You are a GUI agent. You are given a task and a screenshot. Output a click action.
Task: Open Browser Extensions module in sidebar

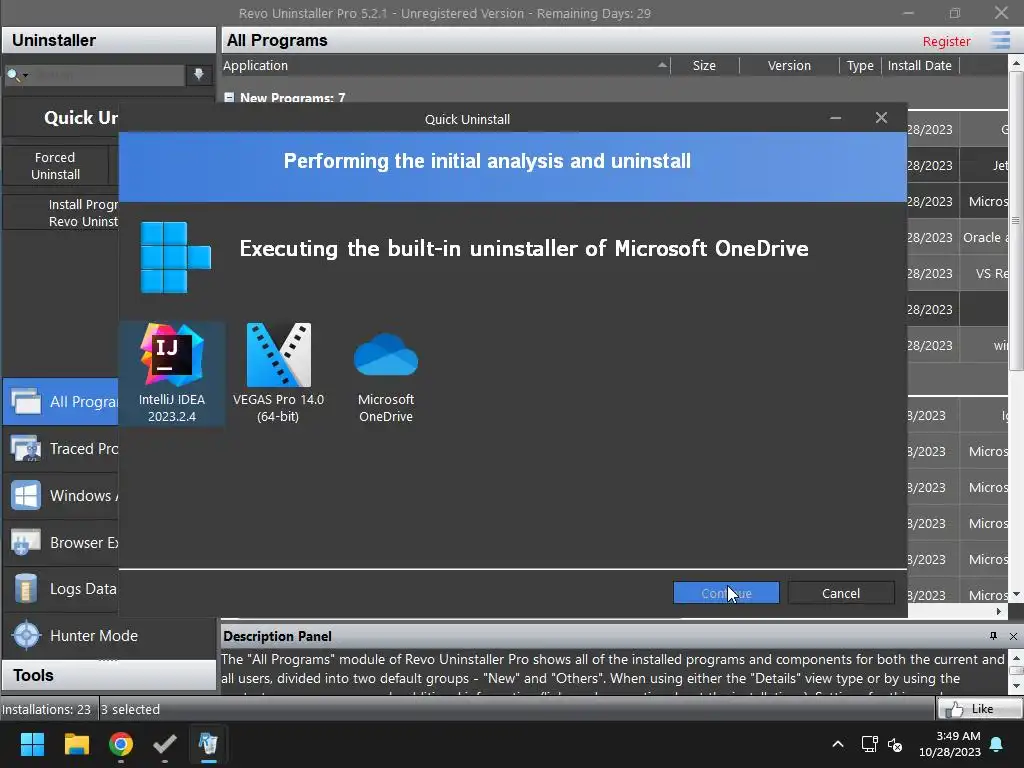point(61,543)
